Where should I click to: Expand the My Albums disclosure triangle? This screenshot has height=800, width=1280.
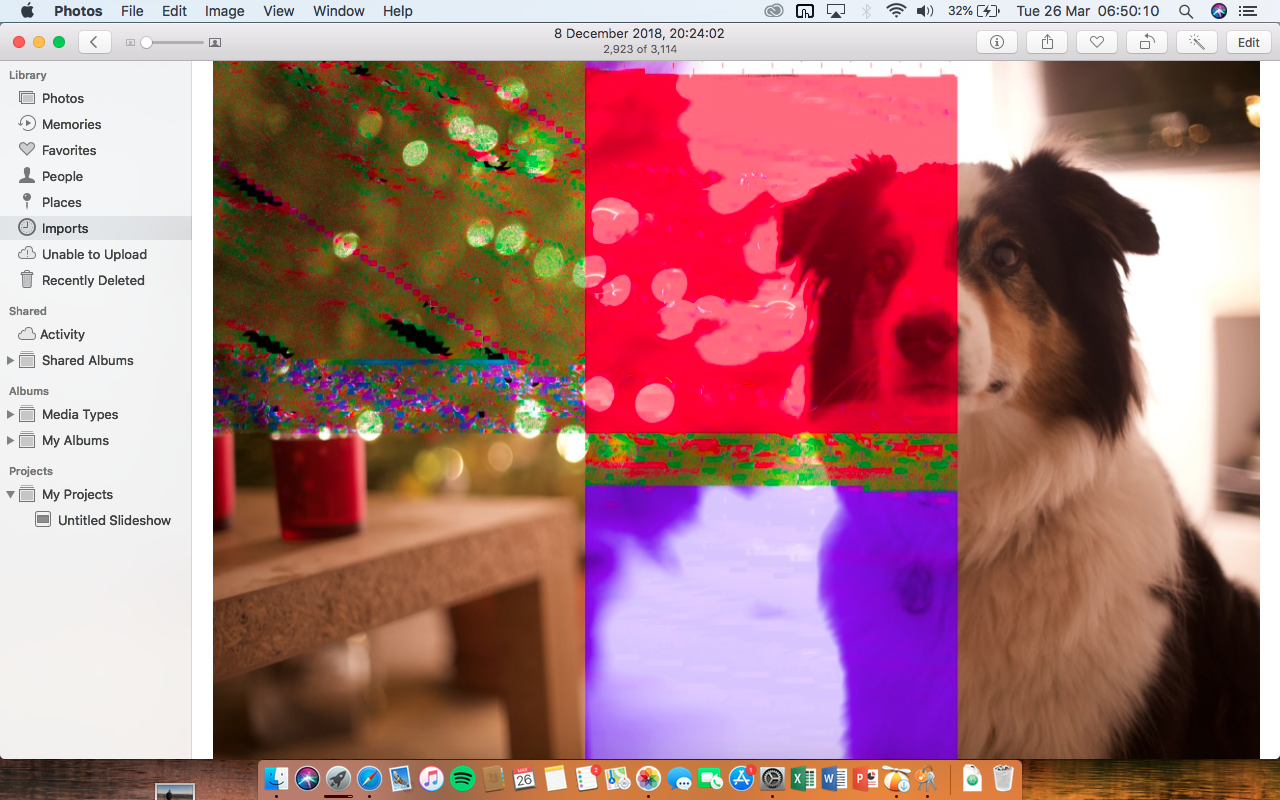click(x=11, y=440)
